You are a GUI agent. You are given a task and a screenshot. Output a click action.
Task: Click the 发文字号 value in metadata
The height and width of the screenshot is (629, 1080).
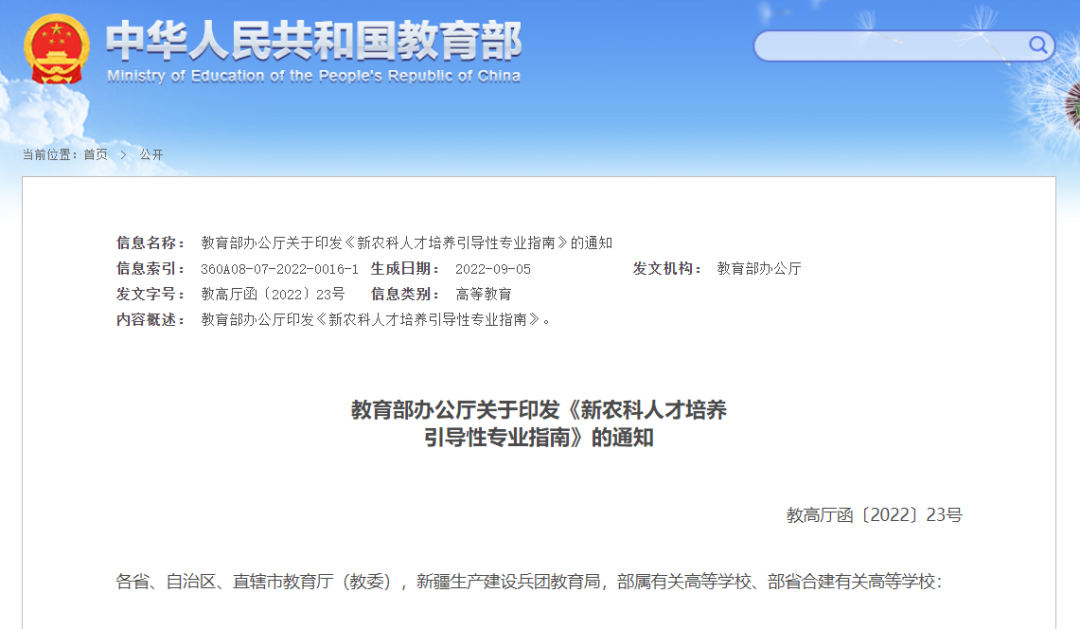point(272,294)
